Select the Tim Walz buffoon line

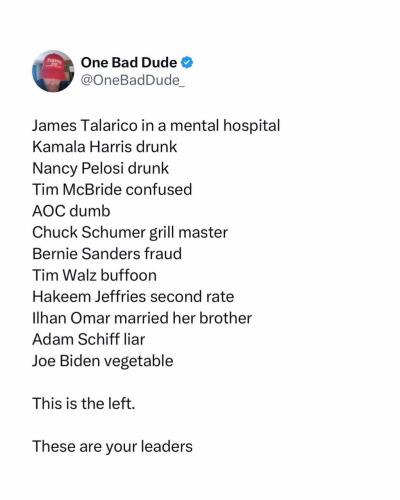[x=95, y=275]
